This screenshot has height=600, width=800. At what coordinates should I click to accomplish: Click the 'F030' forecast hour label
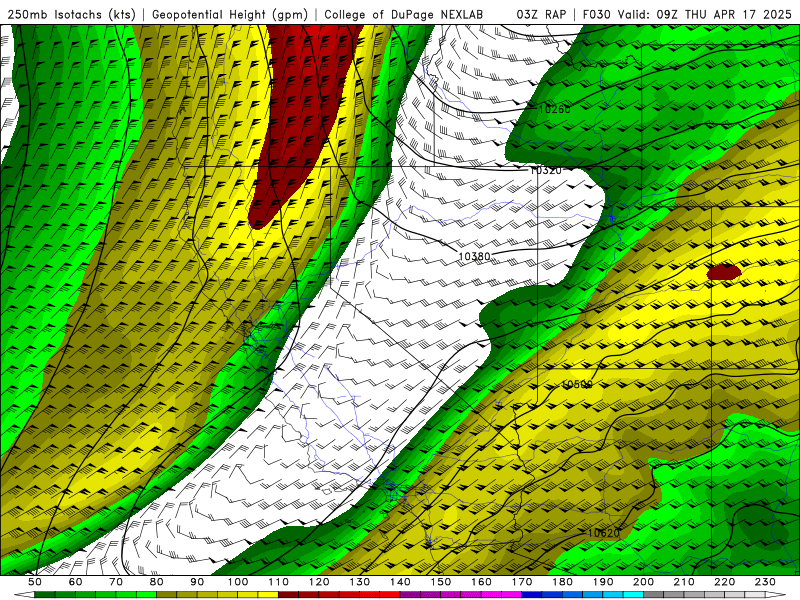point(596,14)
